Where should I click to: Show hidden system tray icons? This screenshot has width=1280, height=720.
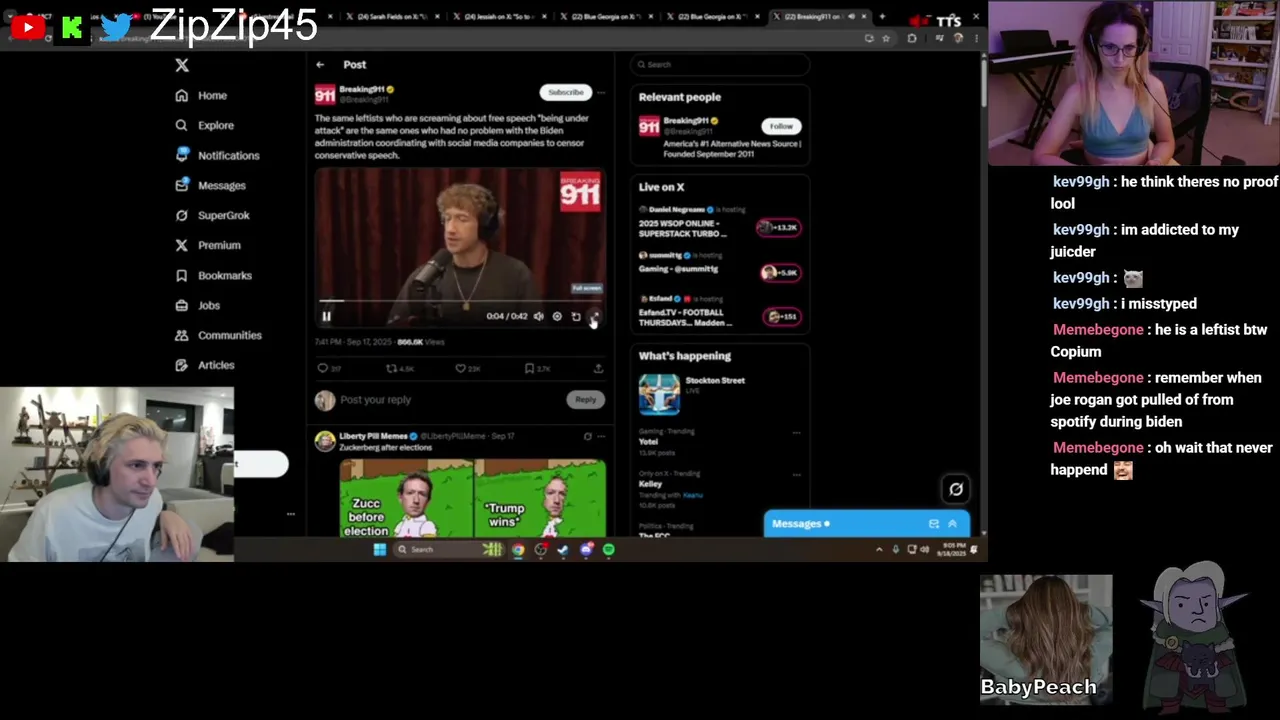tap(880, 549)
